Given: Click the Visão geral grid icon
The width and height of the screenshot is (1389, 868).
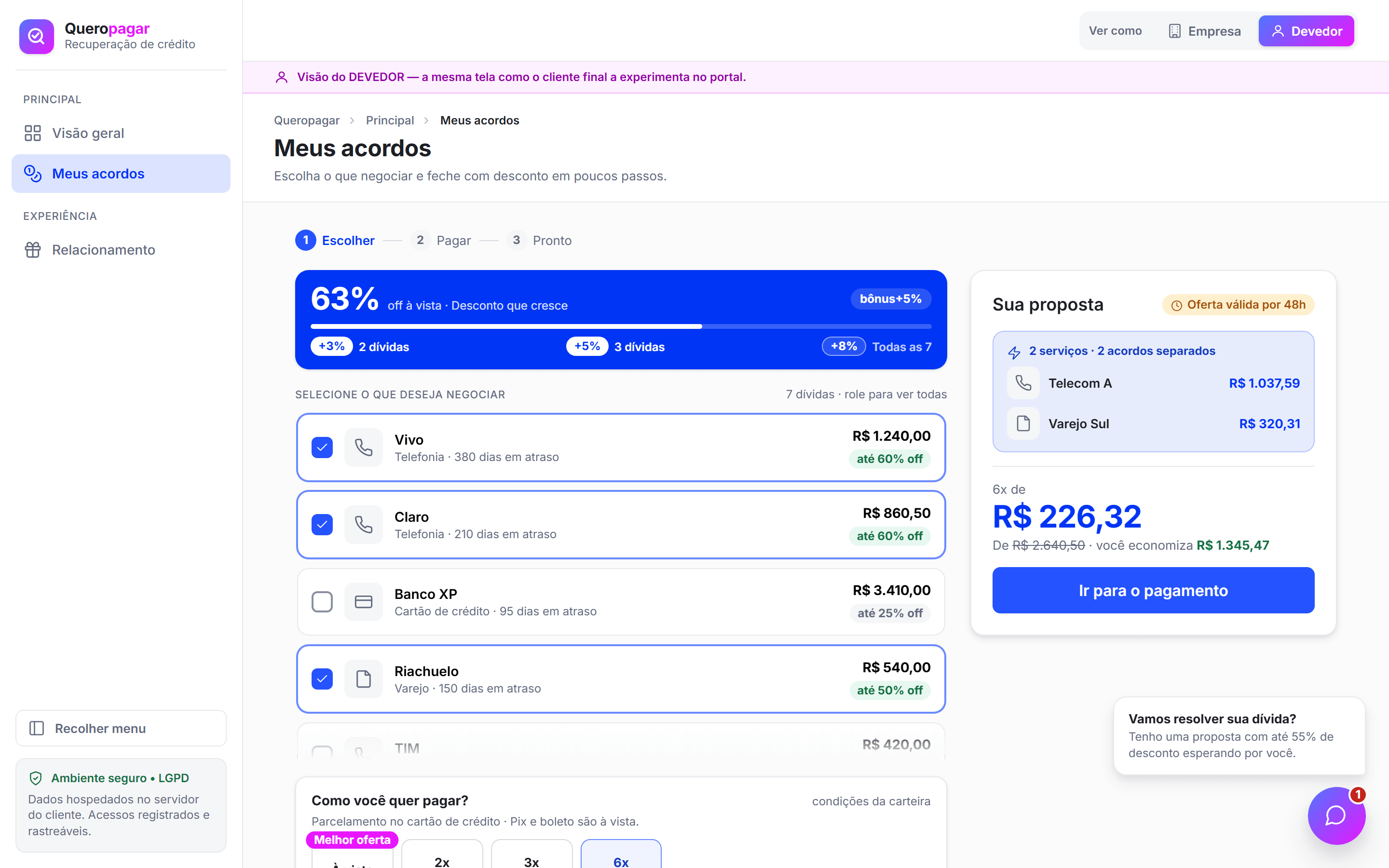Looking at the screenshot, I should tap(33, 133).
